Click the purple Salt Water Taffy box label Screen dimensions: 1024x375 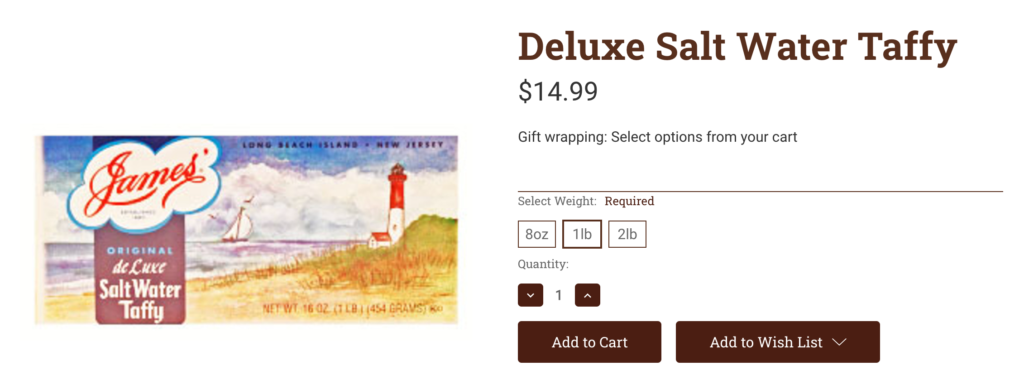tap(141, 284)
